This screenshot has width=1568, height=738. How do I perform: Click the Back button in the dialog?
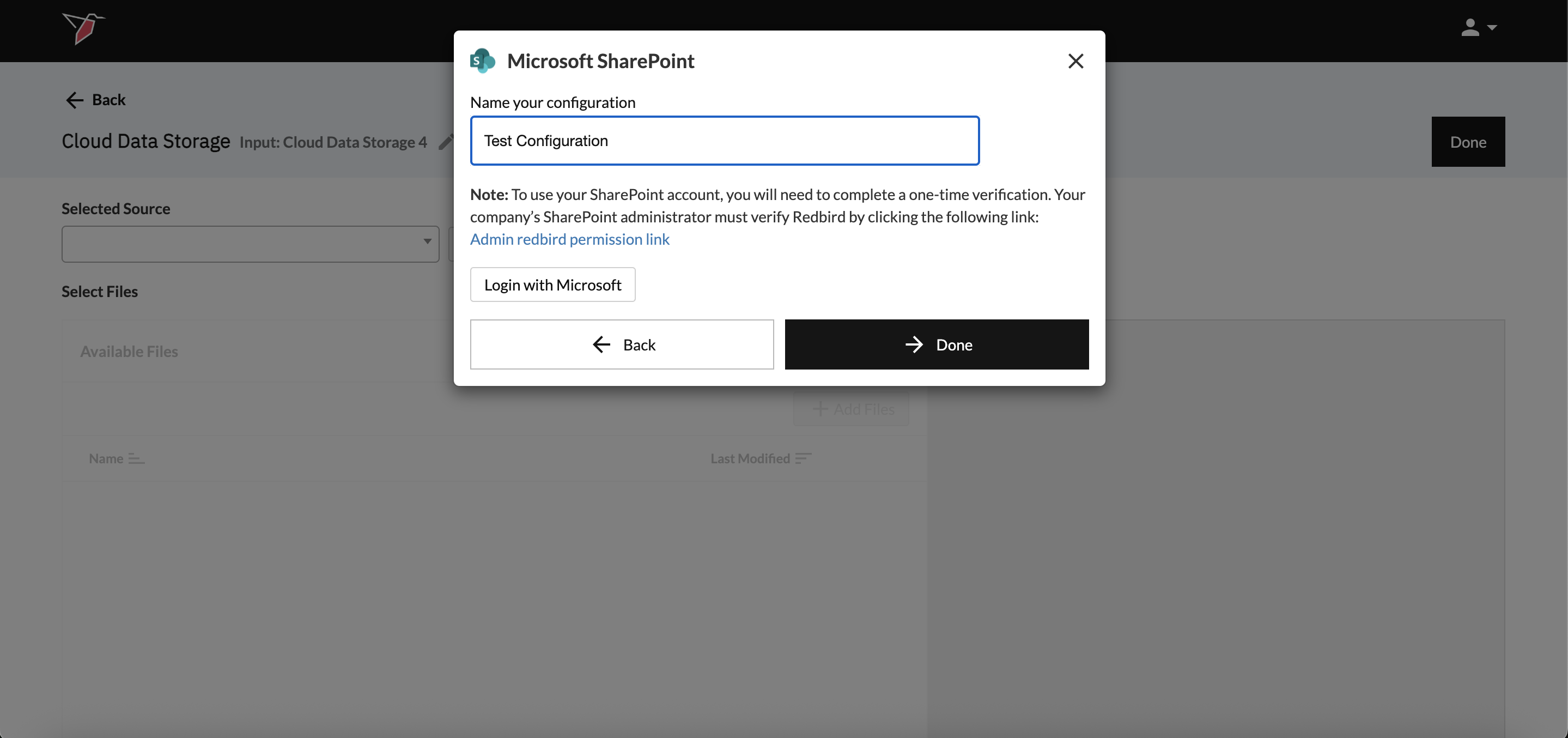(622, 344)
